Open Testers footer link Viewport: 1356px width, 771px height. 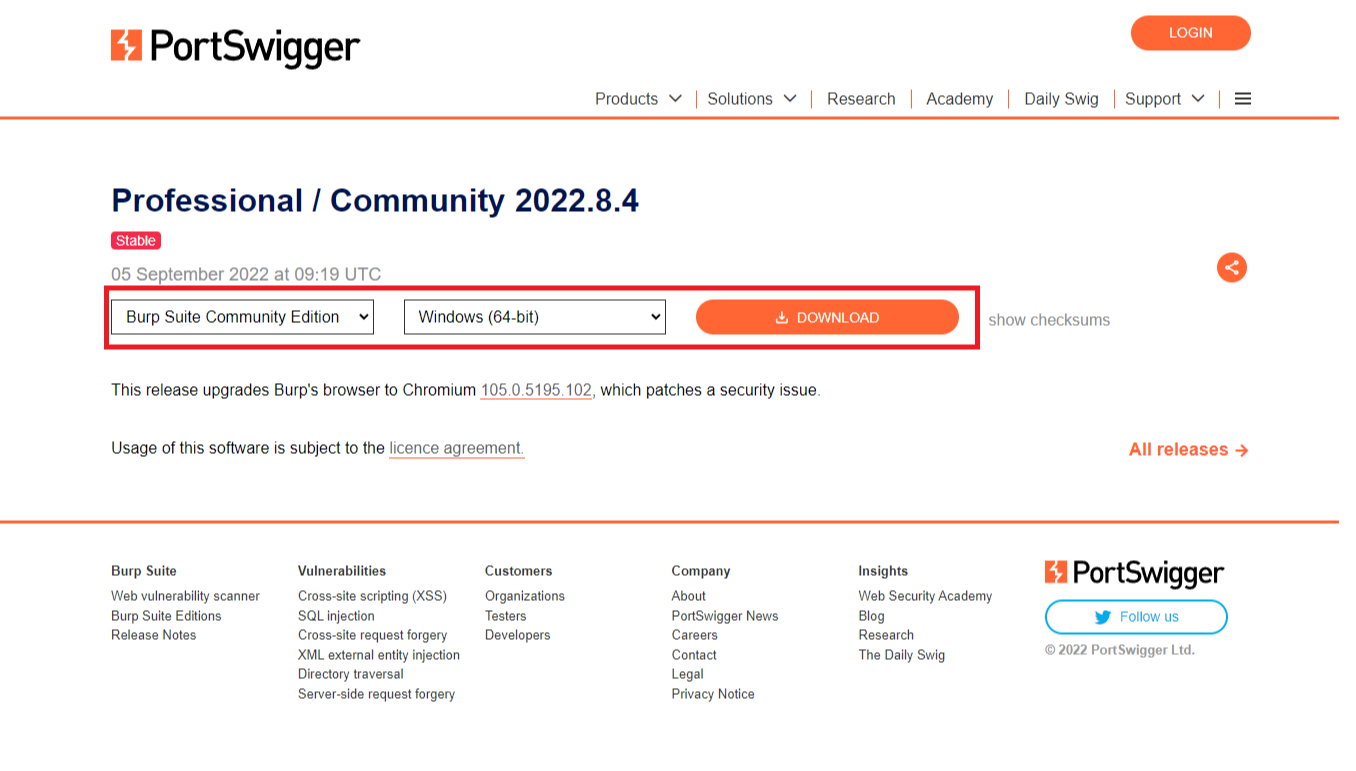pyautogui.click(x=505, y=616)
